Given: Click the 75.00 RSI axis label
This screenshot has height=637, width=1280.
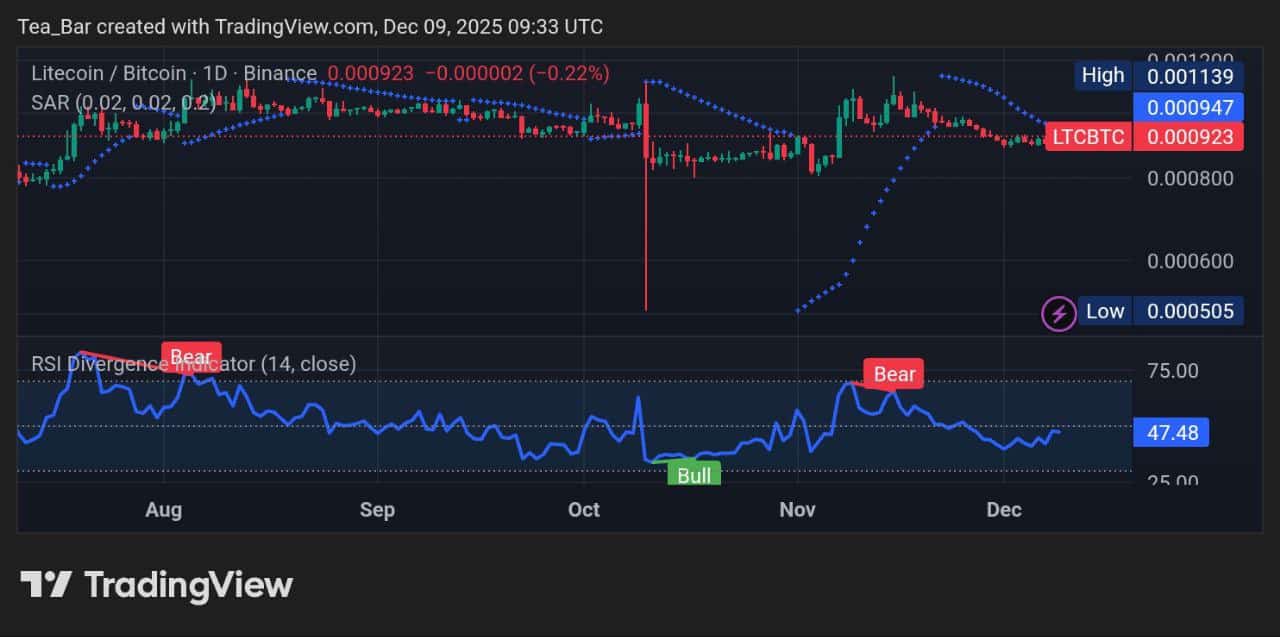Looking at the screenshot, I should 1172,371.
